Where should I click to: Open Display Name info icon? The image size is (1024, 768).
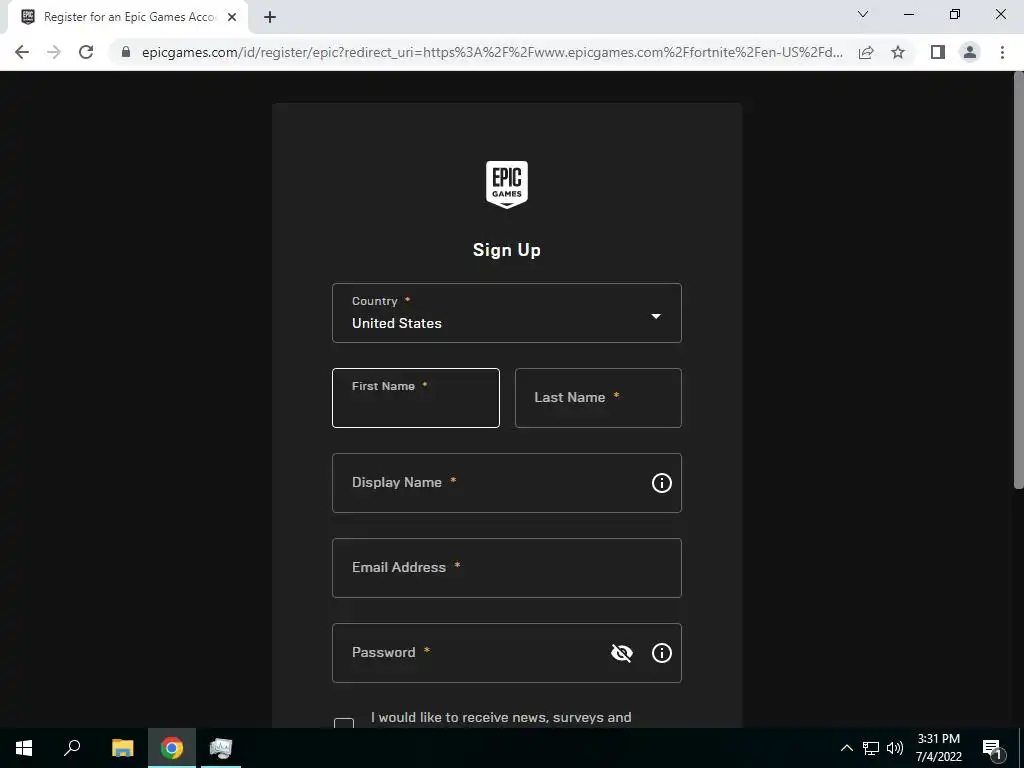pyautogui.click(x=662, y=483)
